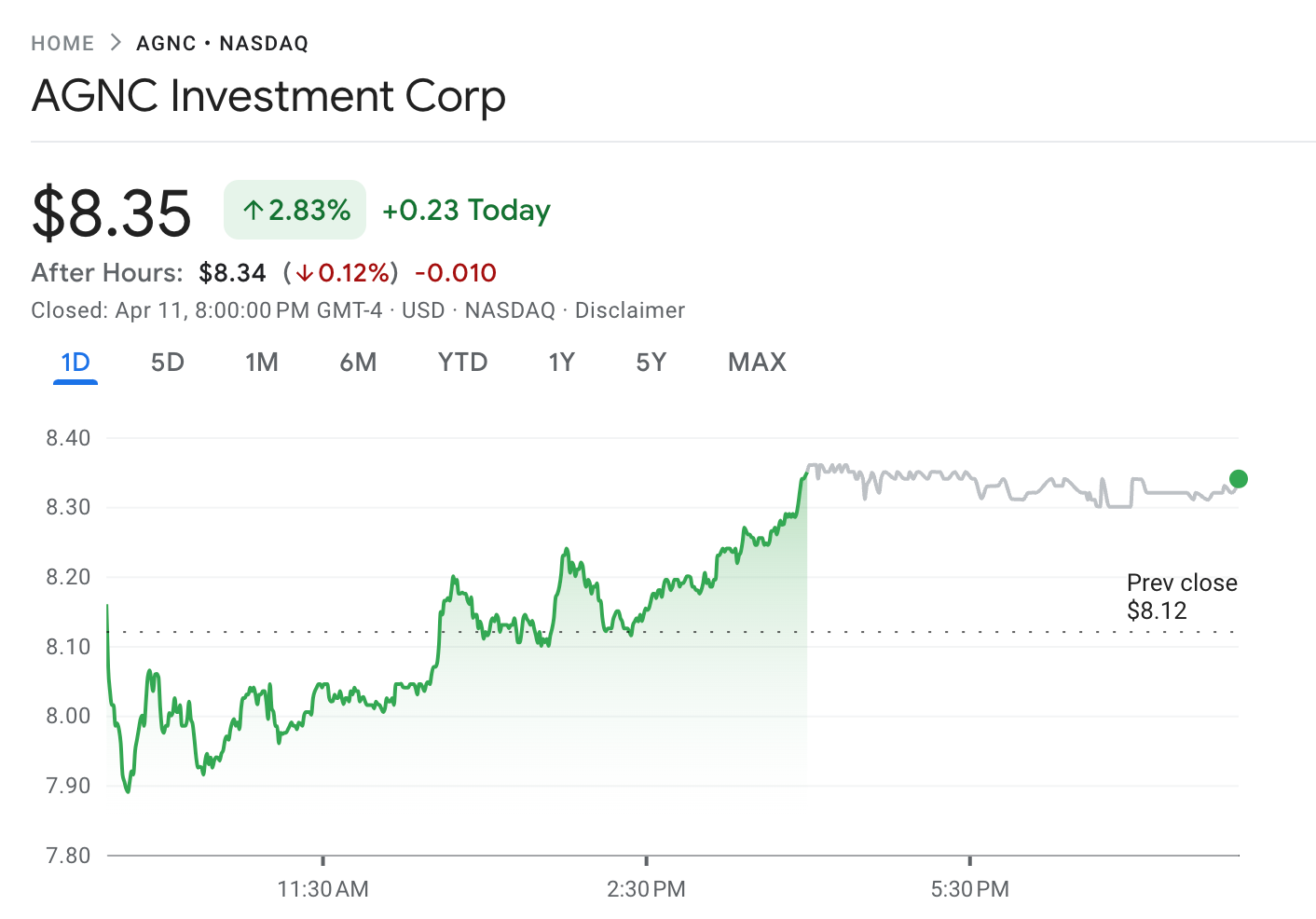Click the green up arrow icon

tap(253, 210)
